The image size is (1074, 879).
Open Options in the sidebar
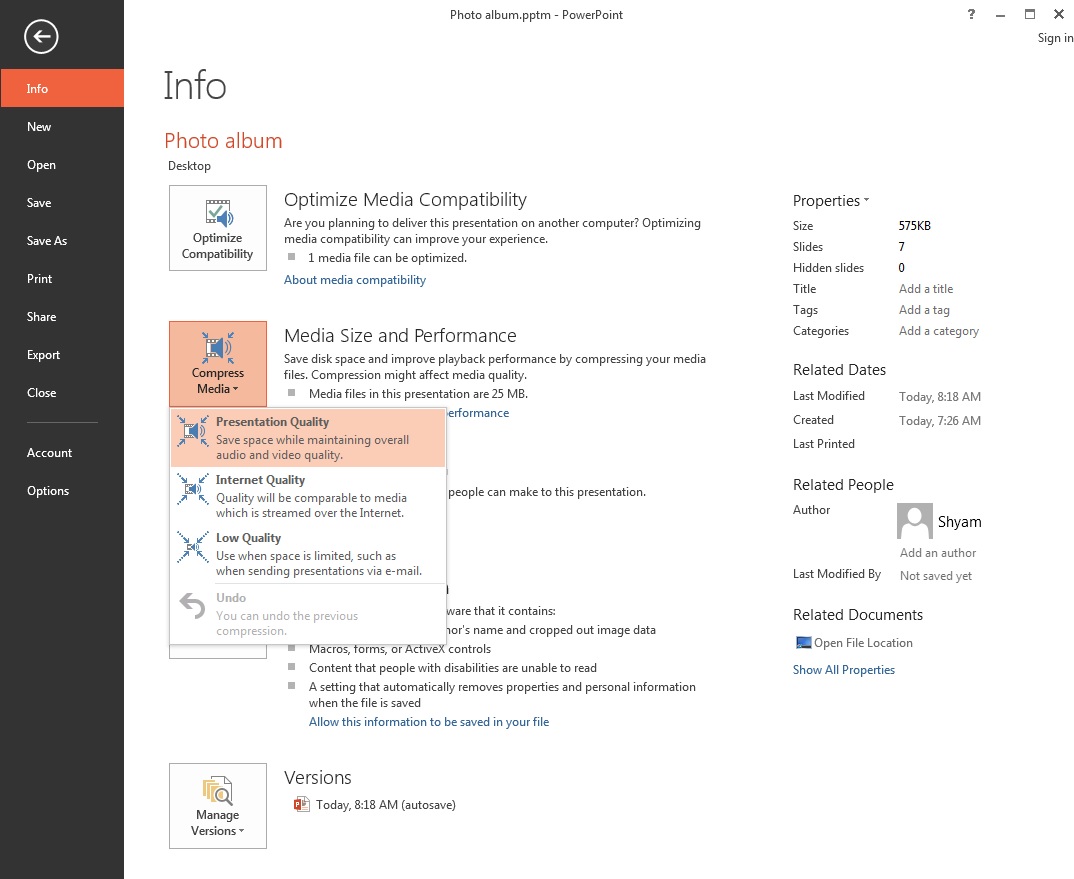62,491
